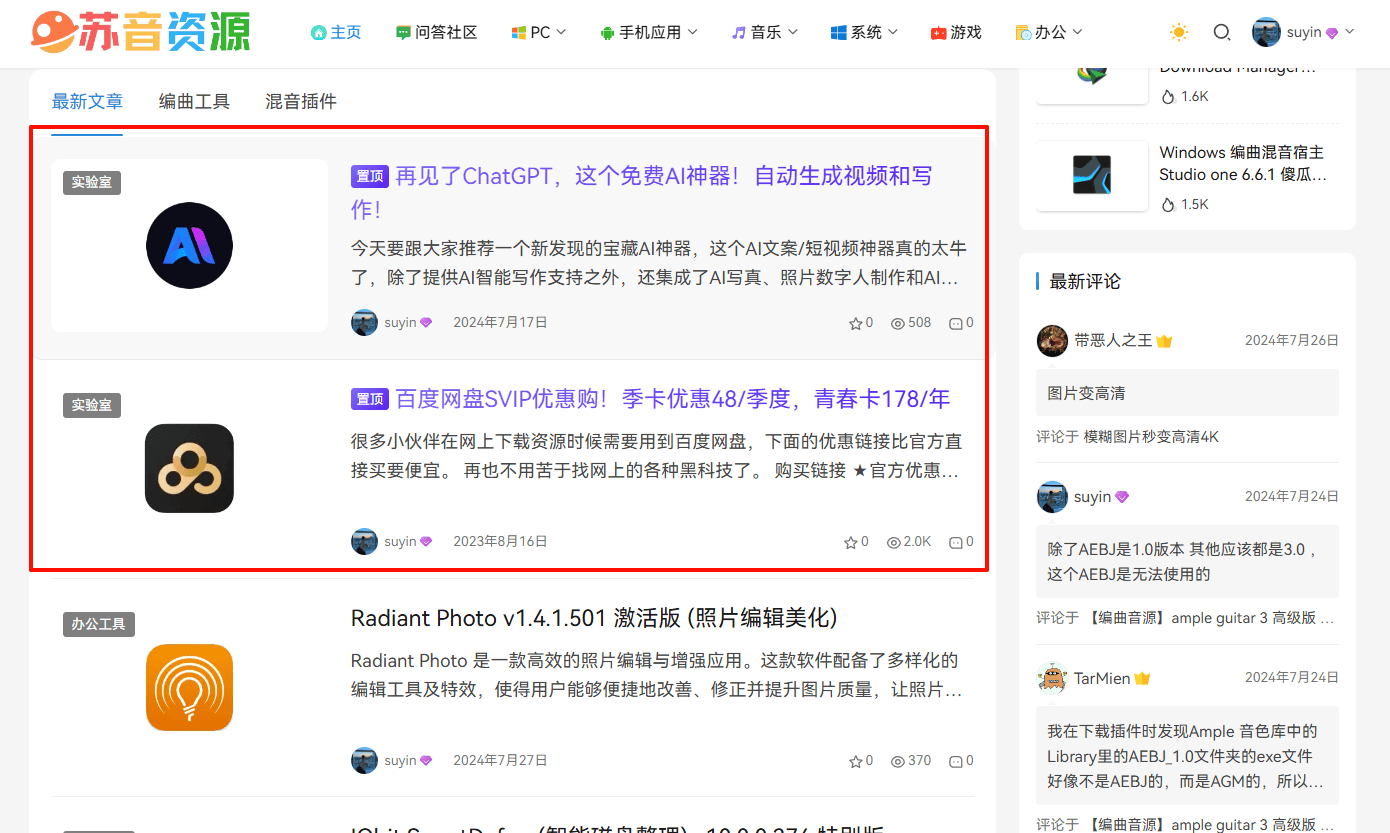This screenshot has width=1390, height=833.
Task: Click the eye views icon showing 508
Action: point(898,323)
